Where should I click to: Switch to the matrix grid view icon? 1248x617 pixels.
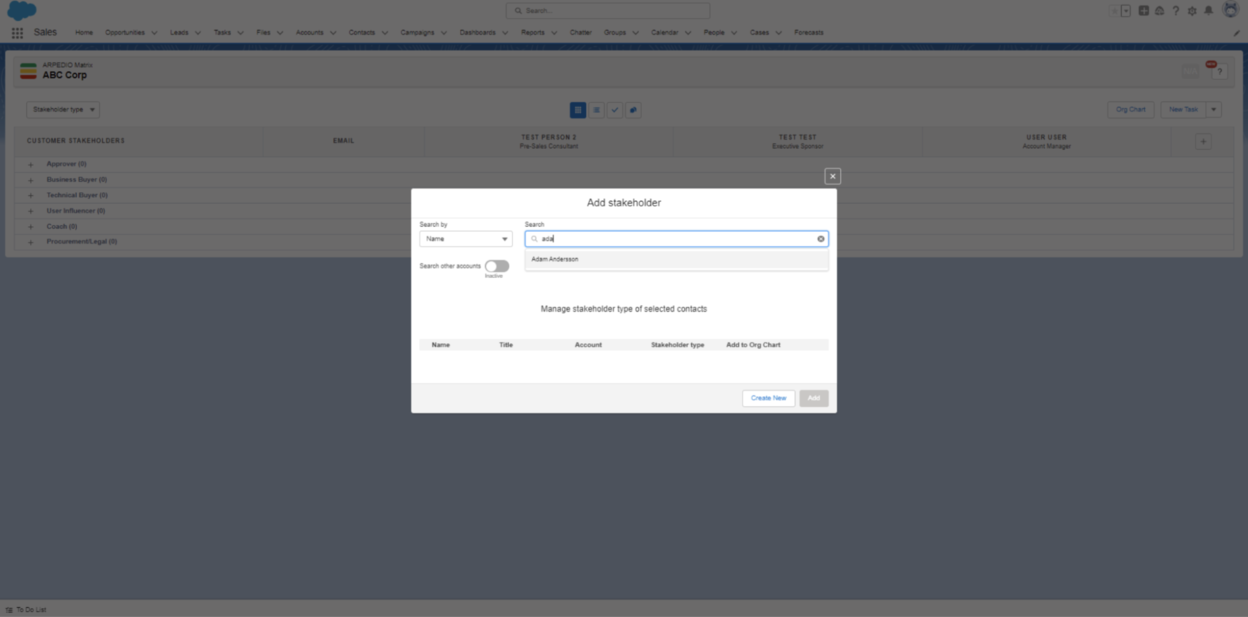point(578,110)
